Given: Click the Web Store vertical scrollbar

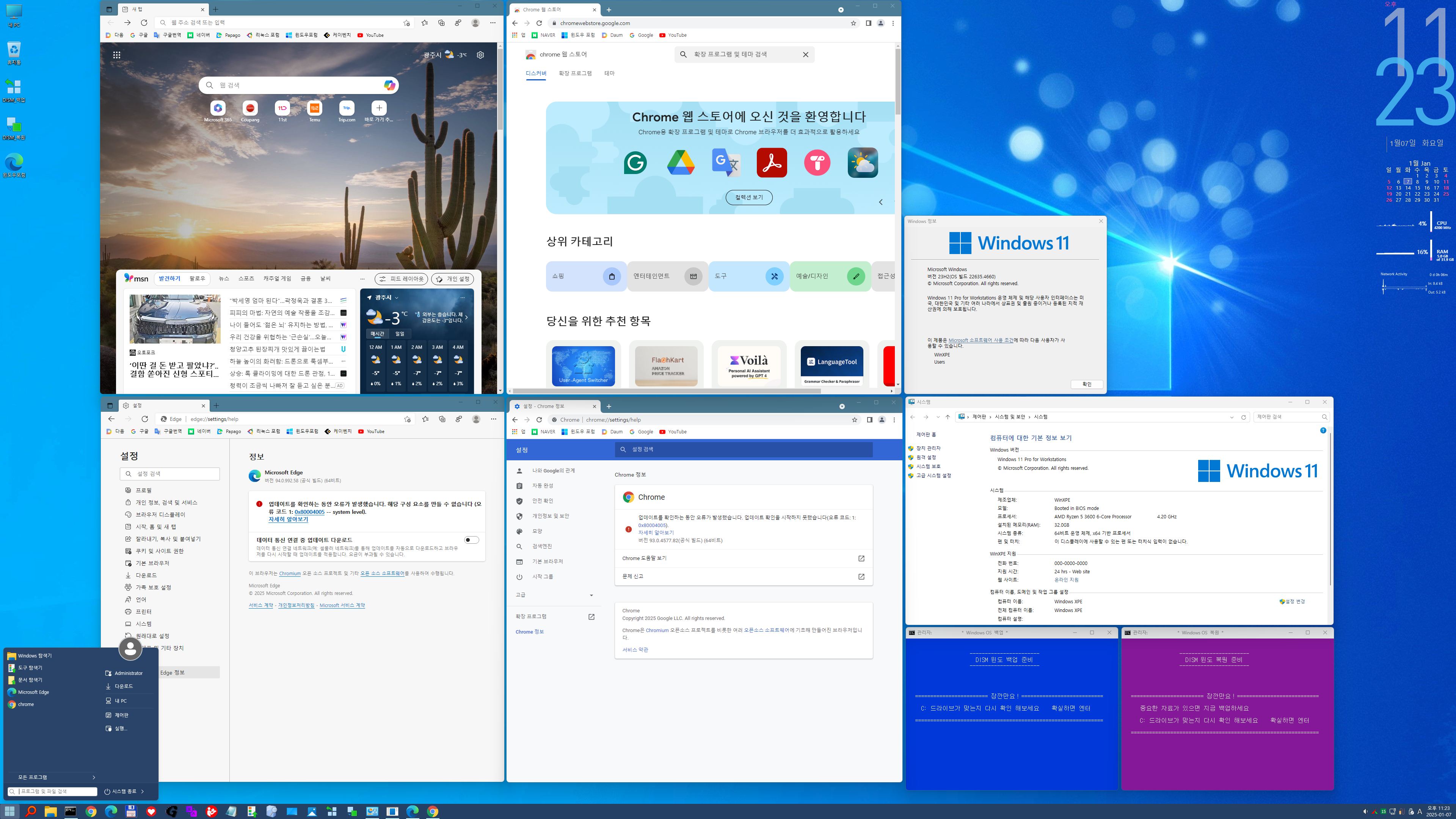Looking at the screenshot, I should pos(897,82).
